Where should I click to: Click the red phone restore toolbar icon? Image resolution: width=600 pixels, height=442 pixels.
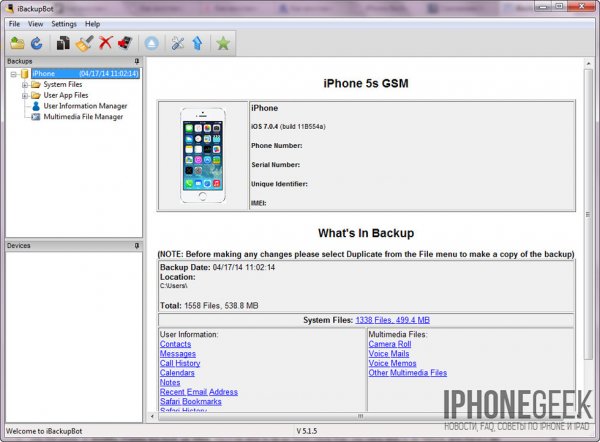coord(125,43)
